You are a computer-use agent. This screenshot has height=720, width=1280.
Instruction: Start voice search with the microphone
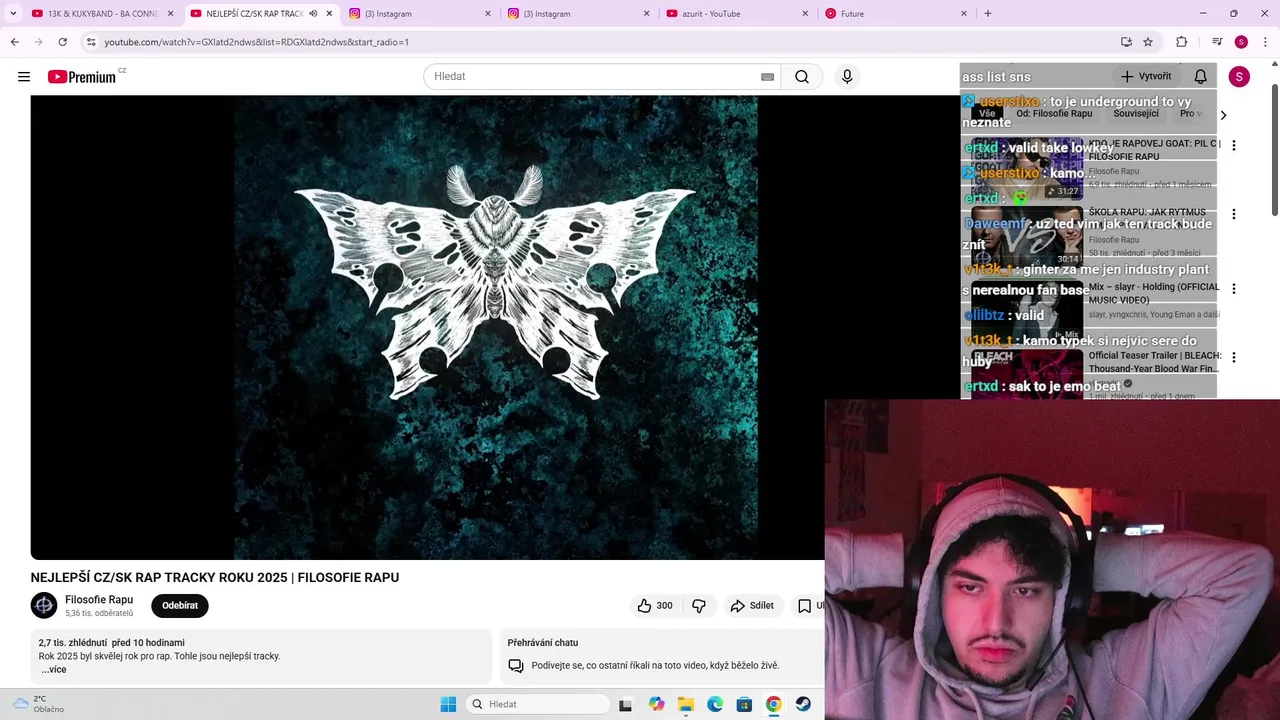[847, 77]
